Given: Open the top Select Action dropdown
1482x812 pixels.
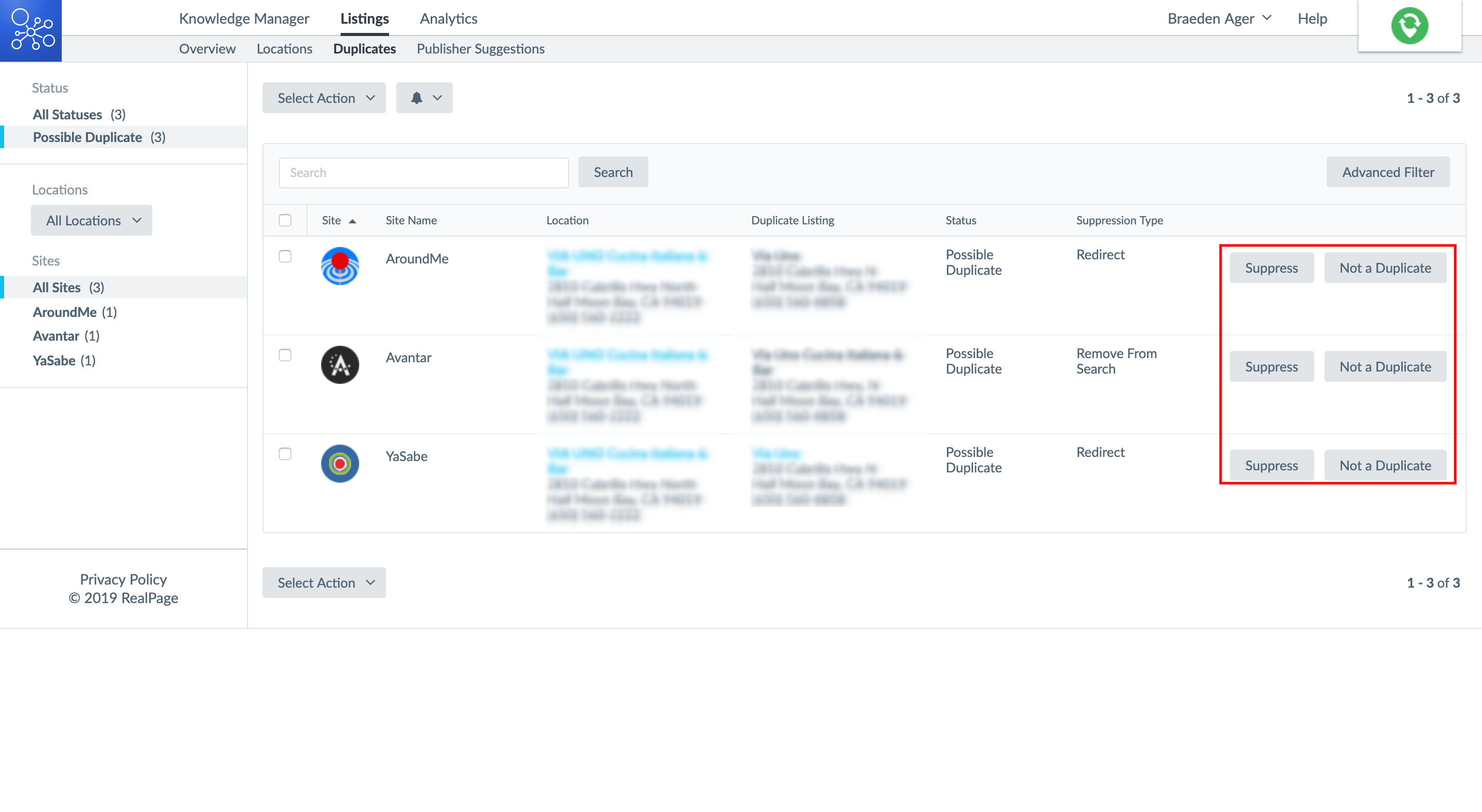Looking at the screenshot, I should coord(324,98).
